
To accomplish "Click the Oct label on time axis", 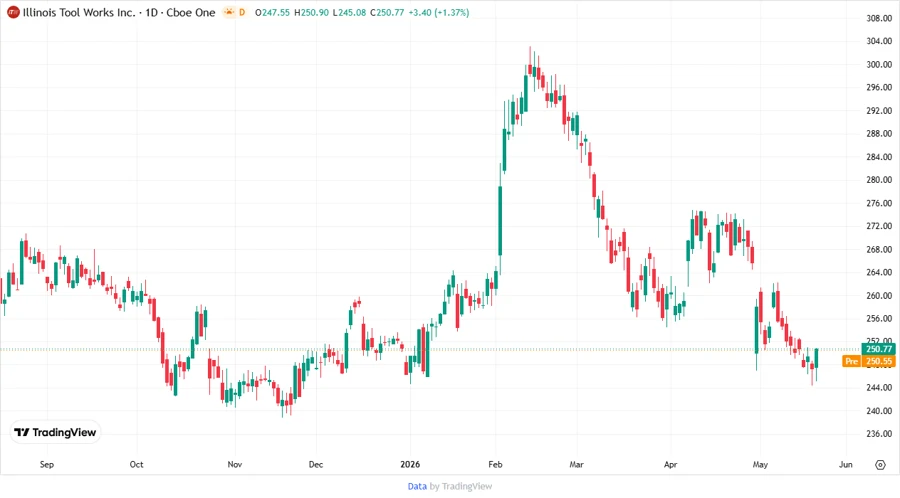I will pos(137,464).
